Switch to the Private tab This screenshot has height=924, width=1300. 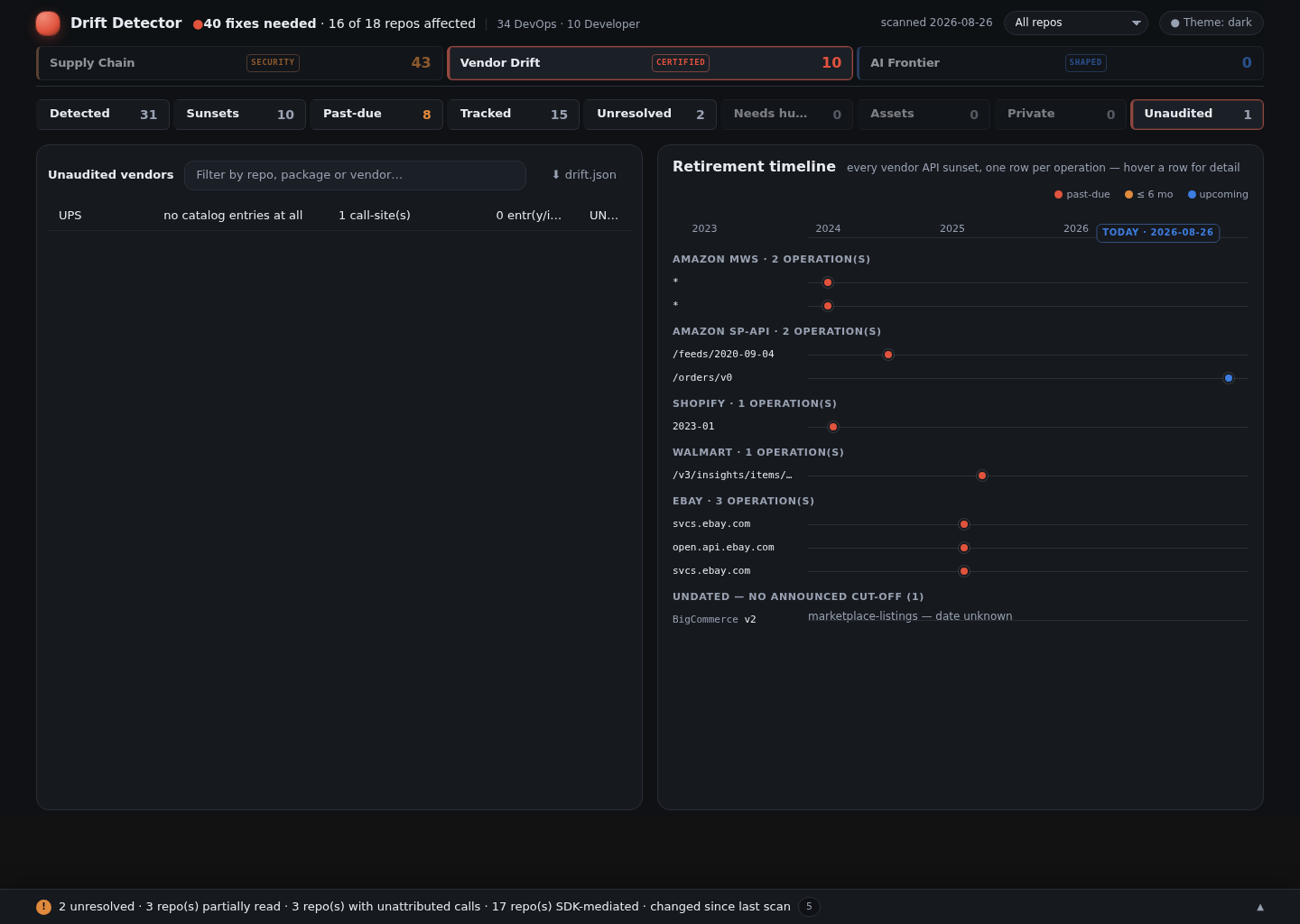click(1060, 115)
